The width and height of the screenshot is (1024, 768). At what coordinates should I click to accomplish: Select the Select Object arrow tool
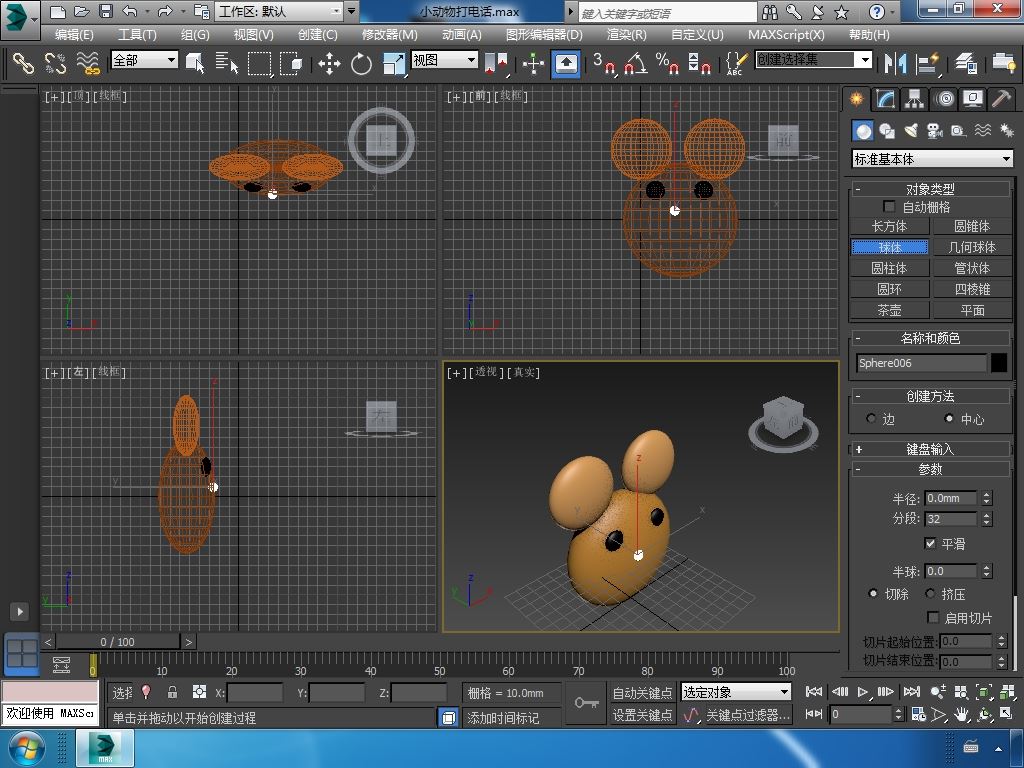click(x=195, y=63)
